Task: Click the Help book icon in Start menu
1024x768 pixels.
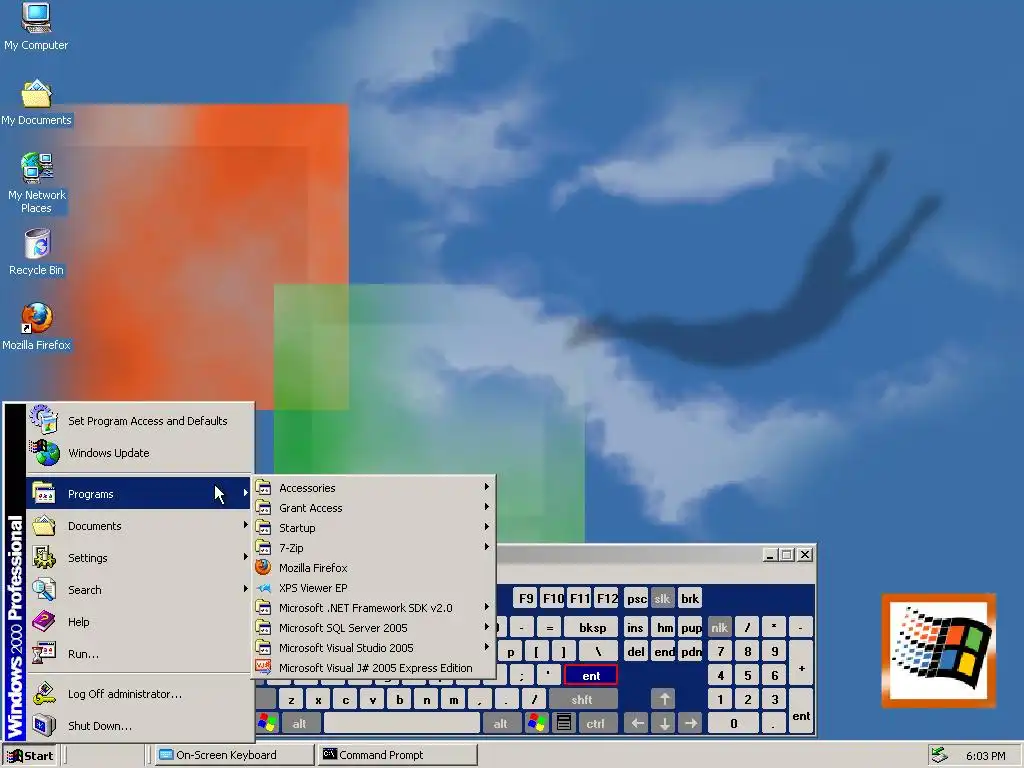Action: click(44, 621)
